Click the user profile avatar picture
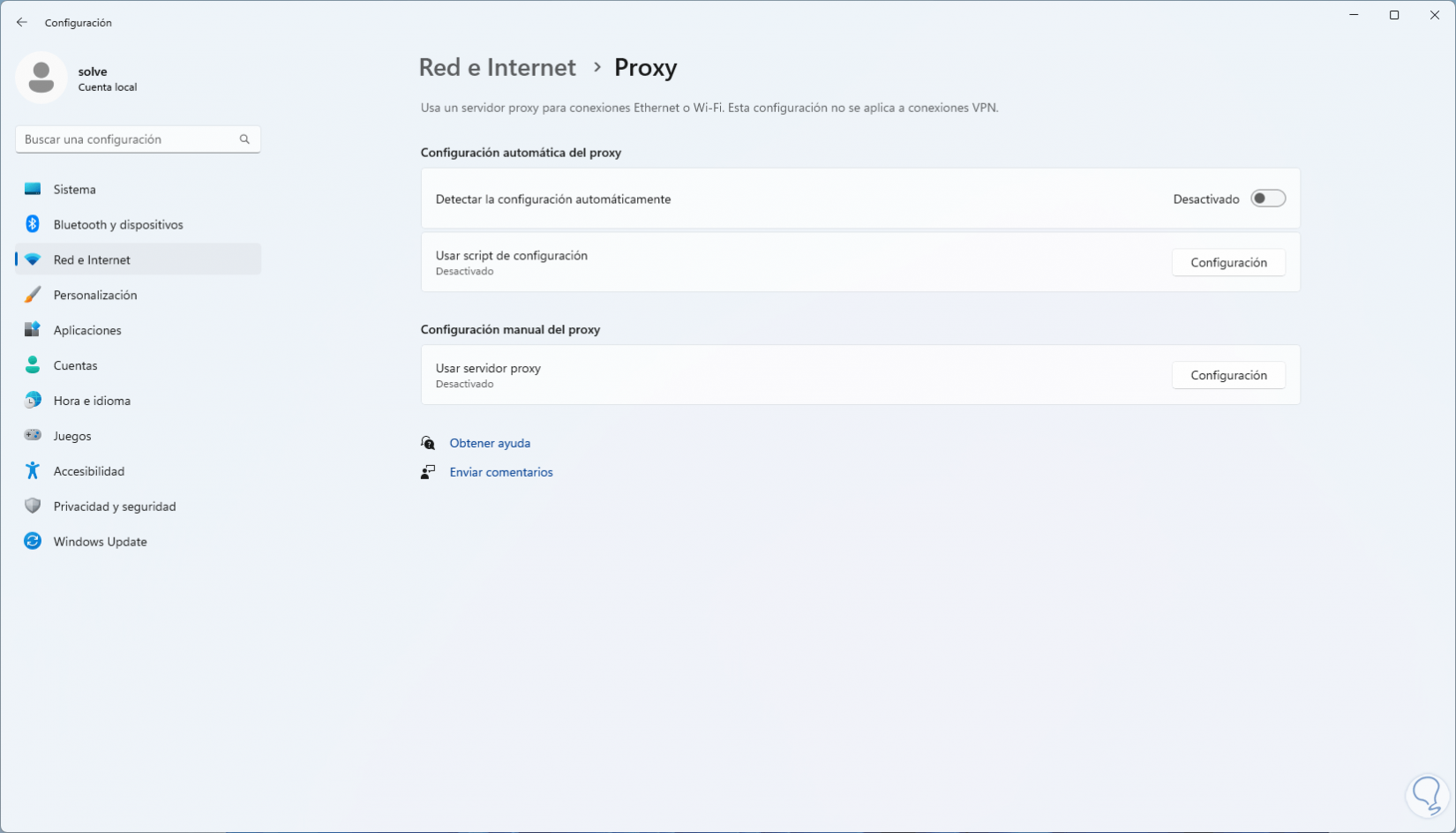Screen dimensions: 1456x833 pos(41,78)
